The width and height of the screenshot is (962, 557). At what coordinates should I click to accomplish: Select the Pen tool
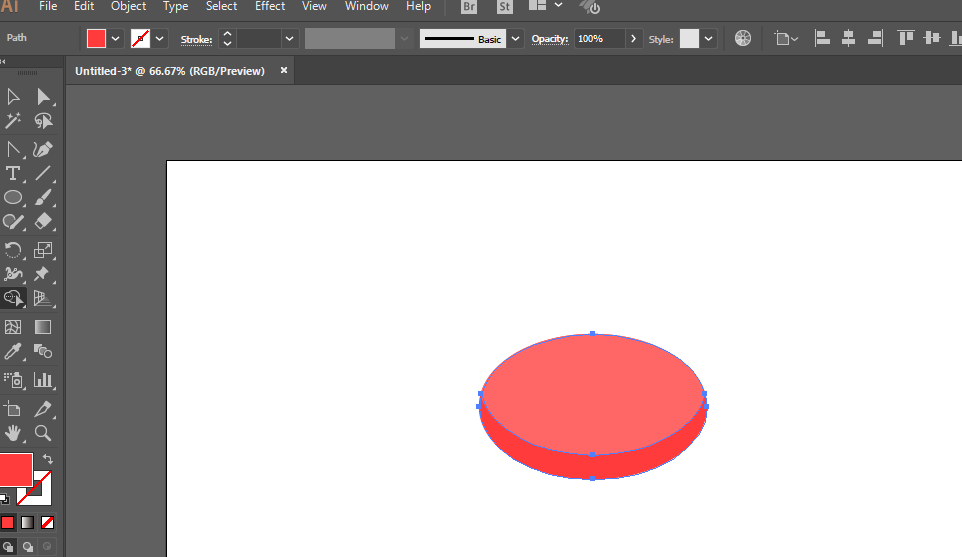[x=43, y=149]
